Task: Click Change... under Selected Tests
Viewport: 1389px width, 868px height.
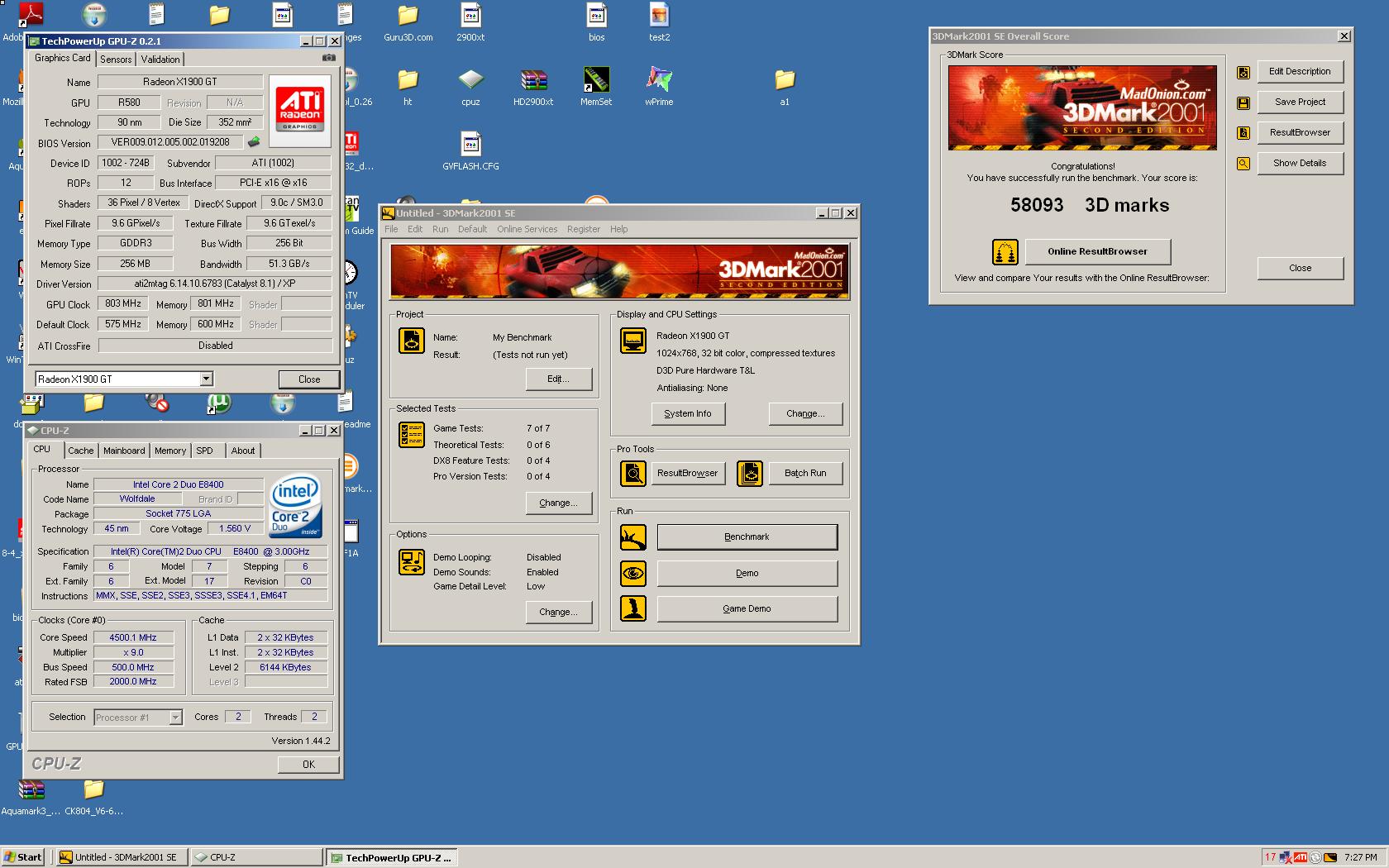Action: pyautogui.click(x=559, y=503)
